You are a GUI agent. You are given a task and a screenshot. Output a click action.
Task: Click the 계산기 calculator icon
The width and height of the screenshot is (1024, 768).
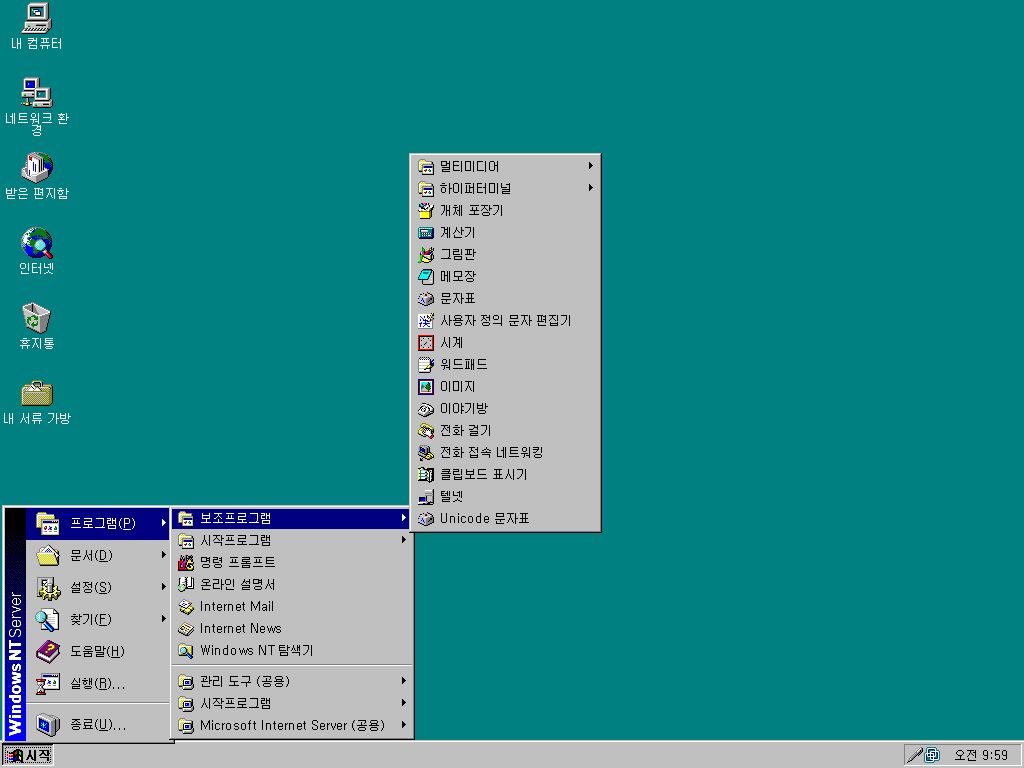pos(426,232)
